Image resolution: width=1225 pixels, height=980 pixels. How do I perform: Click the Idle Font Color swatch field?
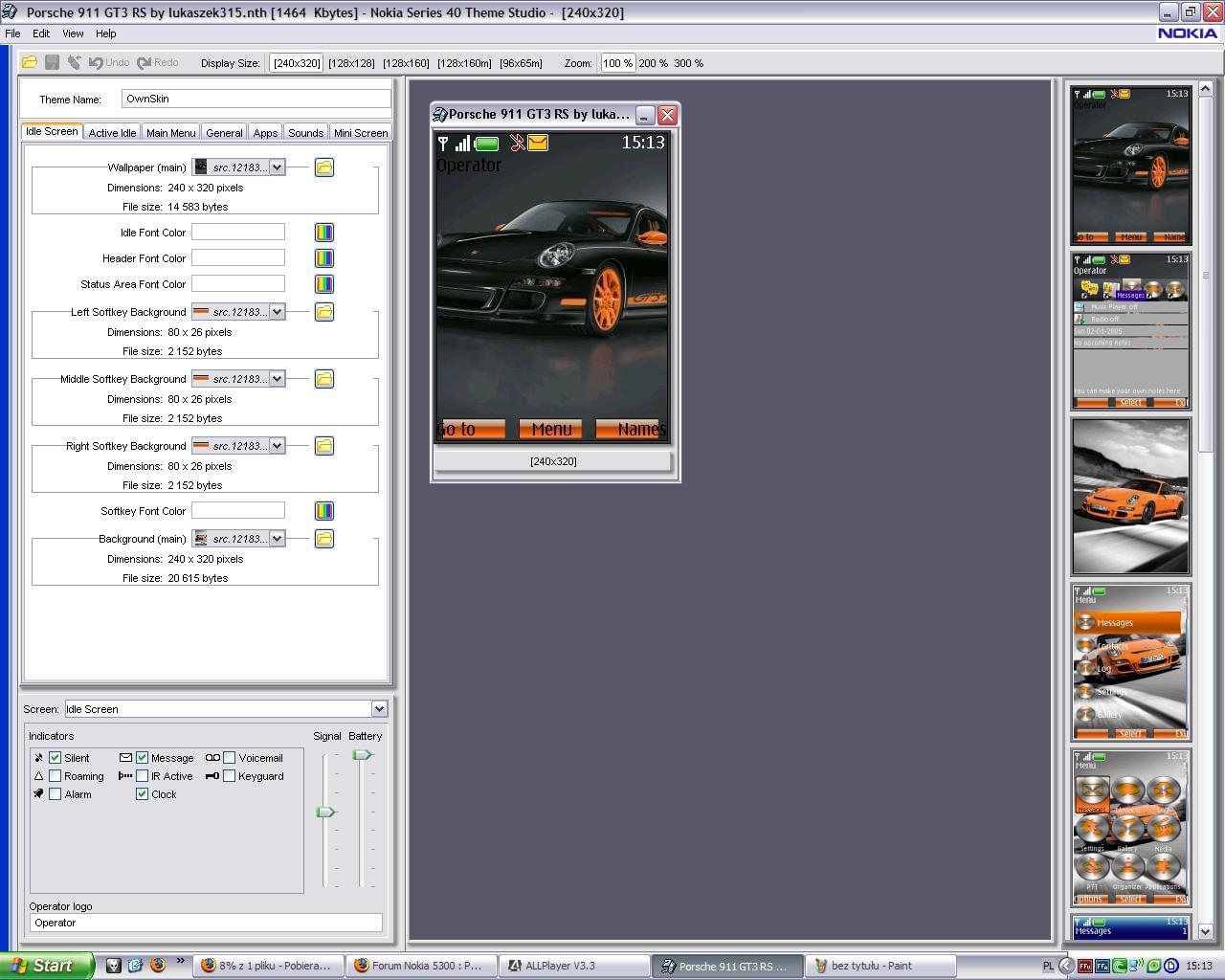[x=237, y=233]
